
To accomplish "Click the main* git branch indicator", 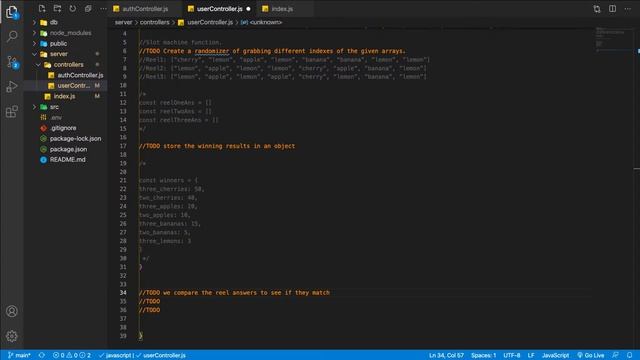I will coord(19,355).
